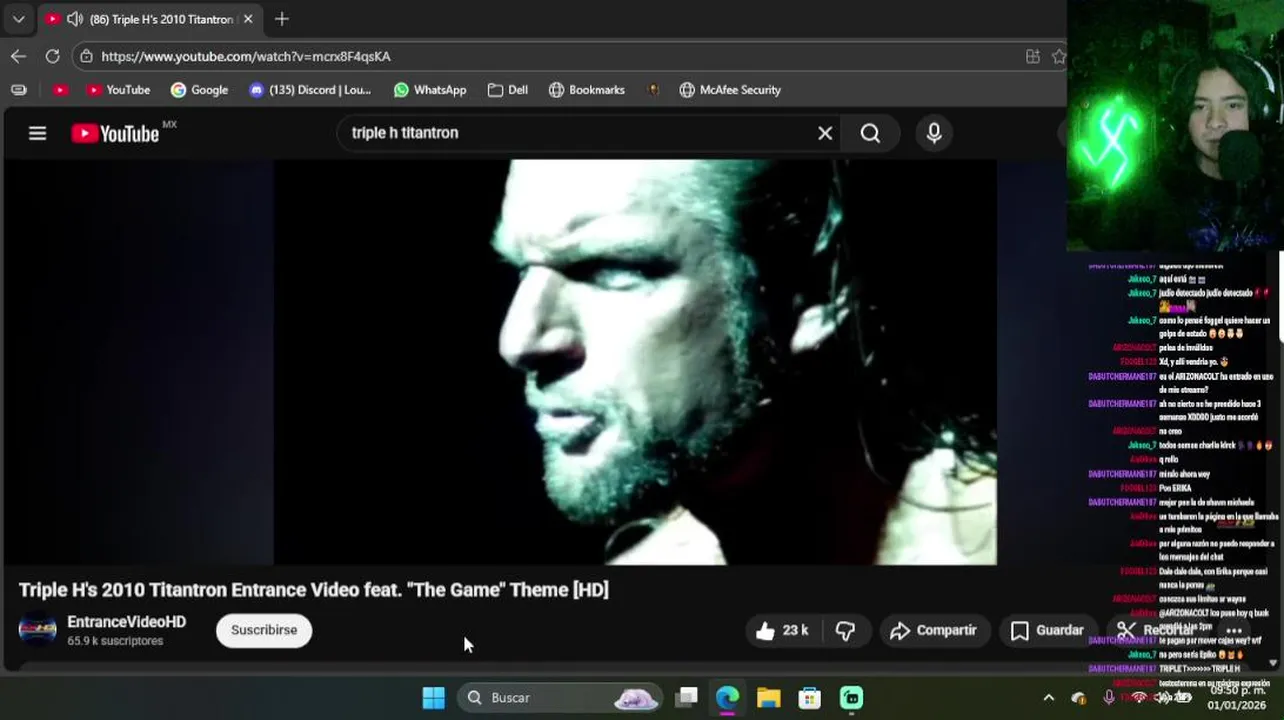This screenshot has height=720, width=1284.
Task: Dislike the video with thumbs down
Action: click(x=845, y=630)
